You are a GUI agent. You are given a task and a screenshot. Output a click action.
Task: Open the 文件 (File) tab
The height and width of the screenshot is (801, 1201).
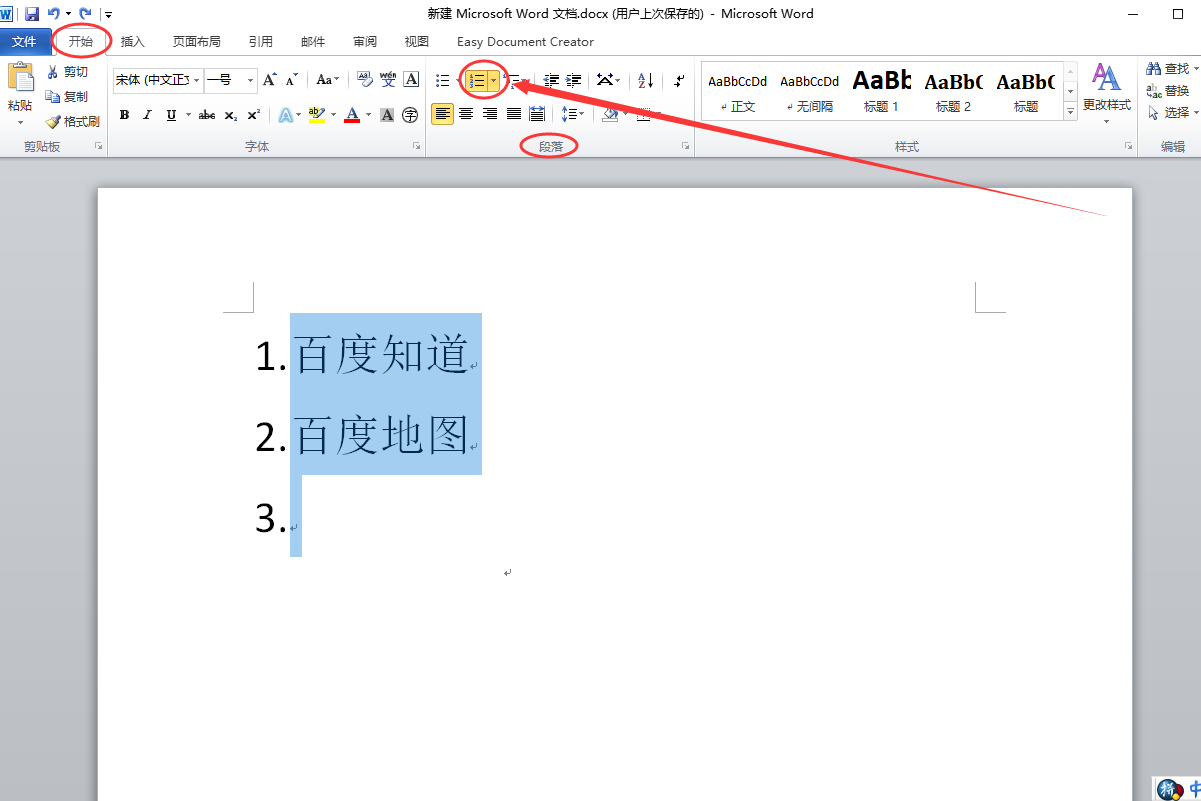click(25, 41)
